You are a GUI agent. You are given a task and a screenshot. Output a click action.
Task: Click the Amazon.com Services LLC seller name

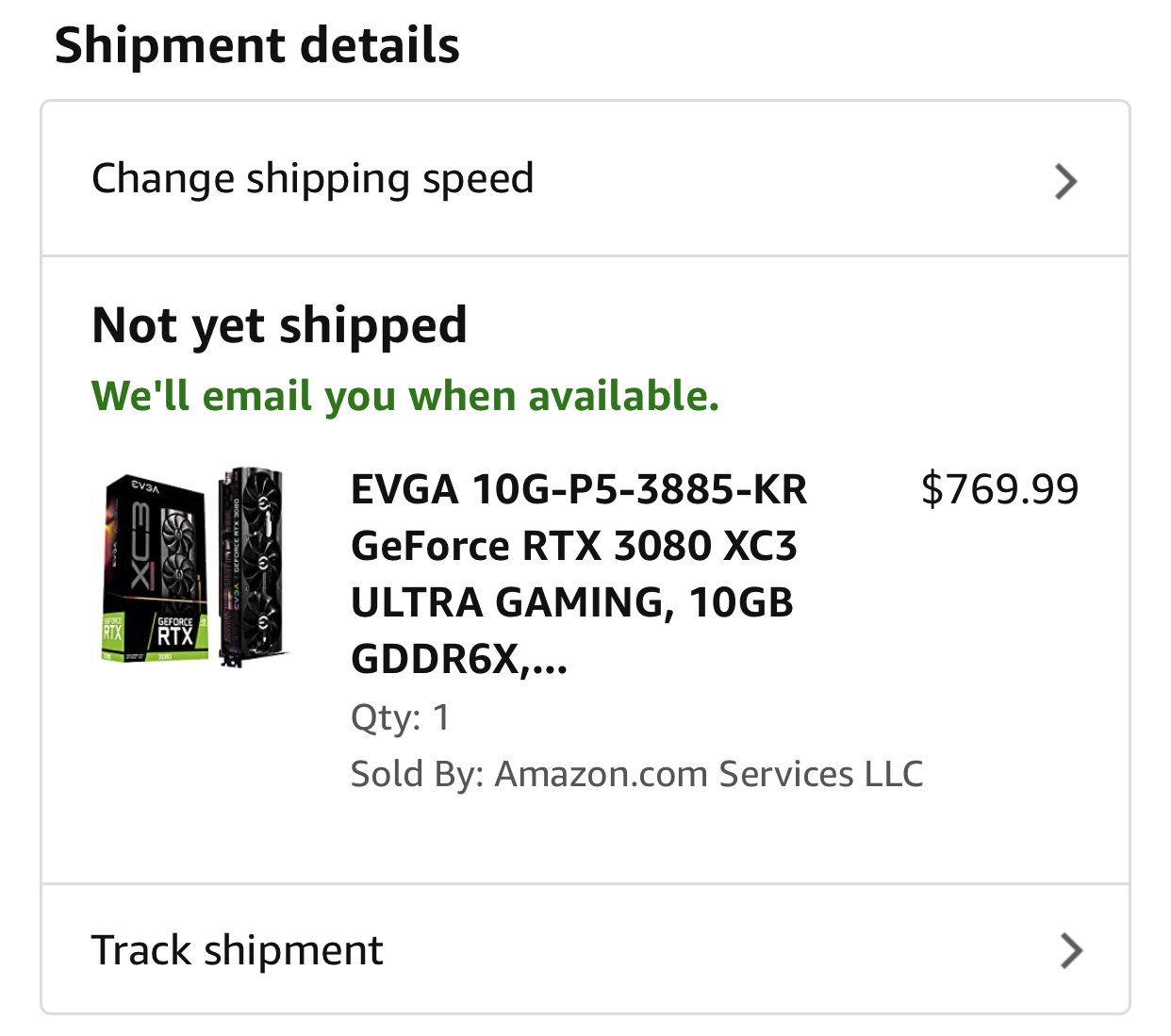[x=709, y=774]
